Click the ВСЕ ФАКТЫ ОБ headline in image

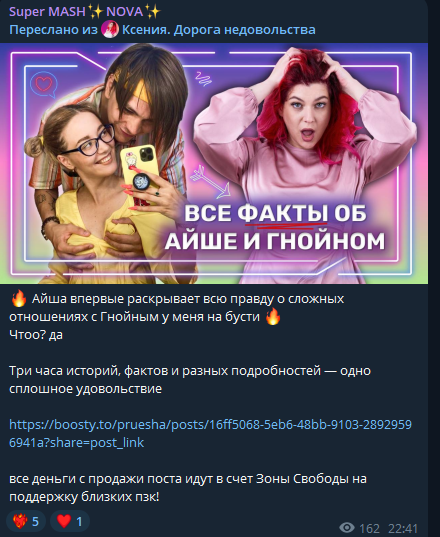pos(275,213)
